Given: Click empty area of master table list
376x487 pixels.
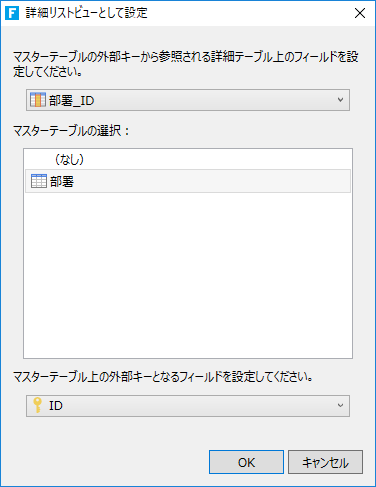Looking at the screenshot, I should point(188,275).
